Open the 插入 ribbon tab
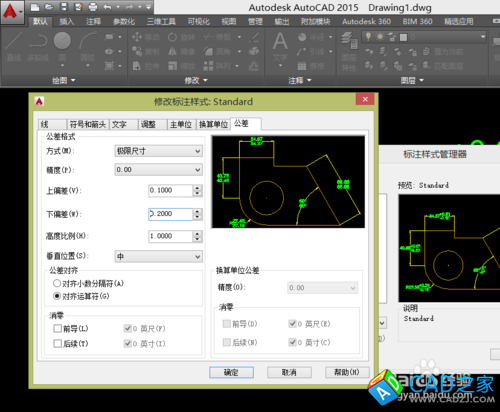Image resolution: width=500 pixels, height=412 pixels. click(x=66, y=22)
